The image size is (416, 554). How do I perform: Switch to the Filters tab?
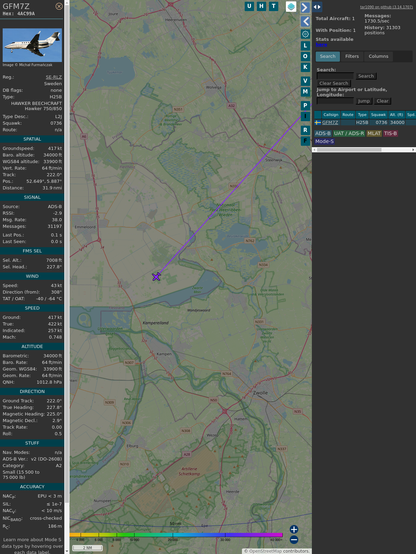(x=352, y=56)
